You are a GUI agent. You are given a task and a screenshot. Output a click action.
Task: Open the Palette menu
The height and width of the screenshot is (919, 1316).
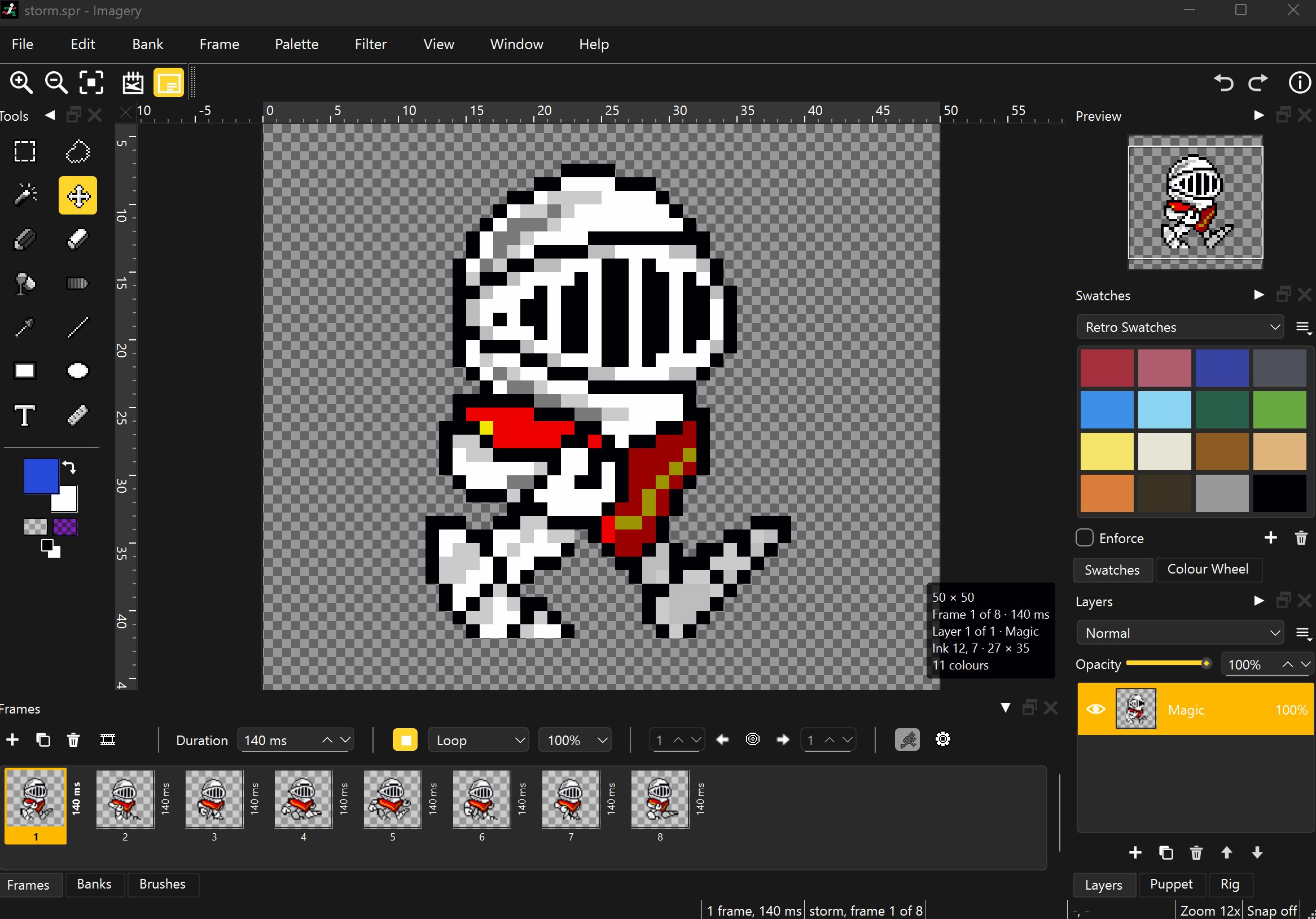[296, 44]
